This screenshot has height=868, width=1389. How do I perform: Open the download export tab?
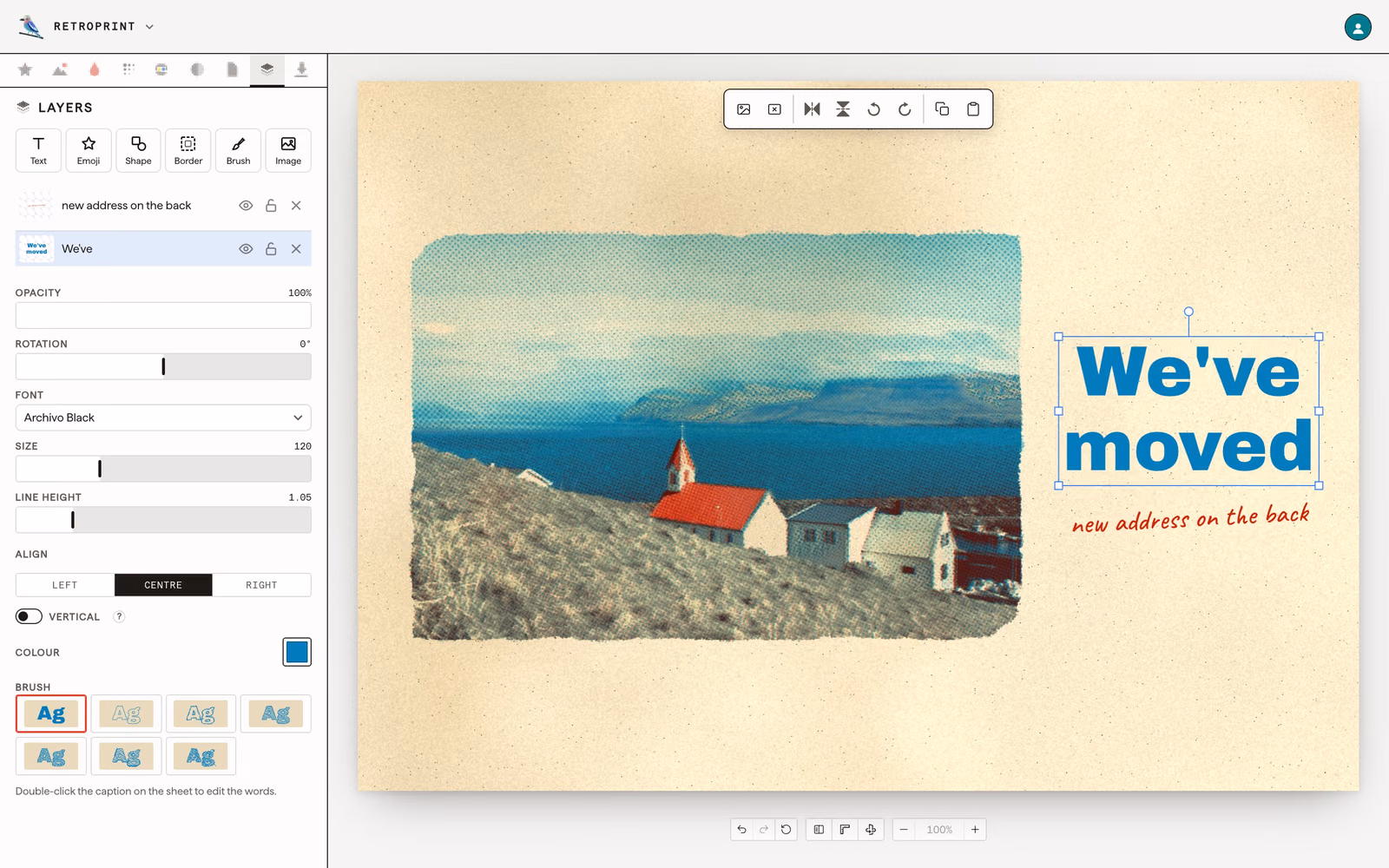[301, 69]
